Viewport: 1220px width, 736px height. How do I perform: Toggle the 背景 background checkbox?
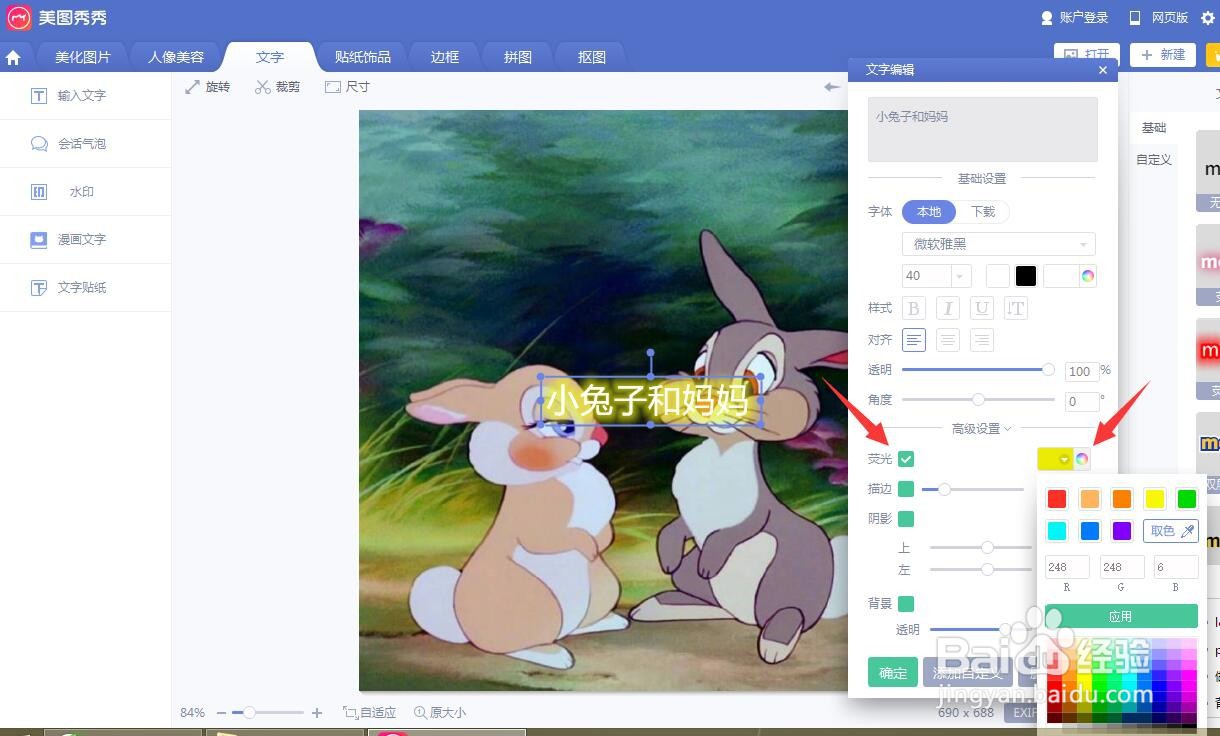pyautogui.click(x=906, y=604)
